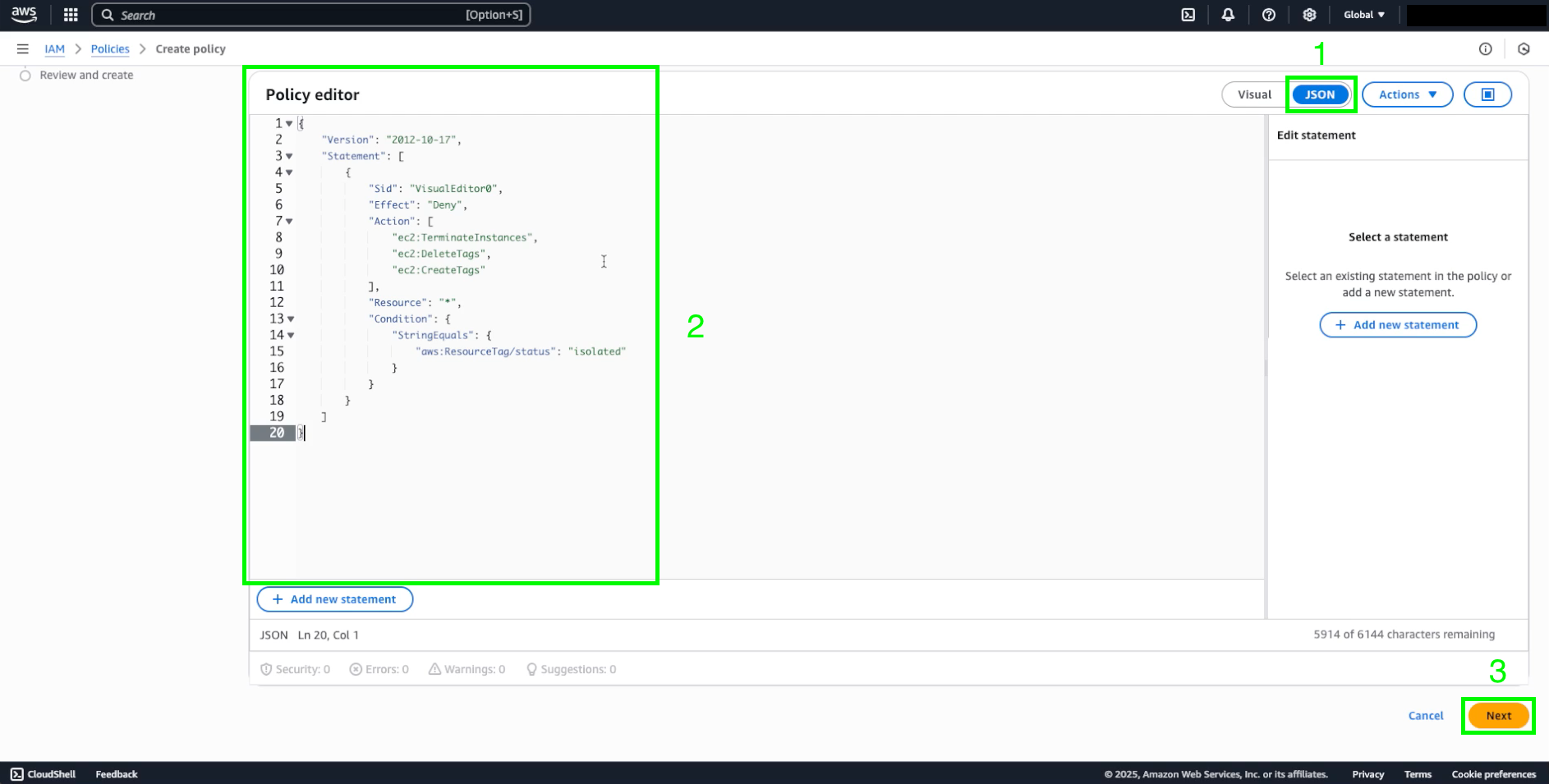Open the notifications bell

click(x=1228, y=15)
